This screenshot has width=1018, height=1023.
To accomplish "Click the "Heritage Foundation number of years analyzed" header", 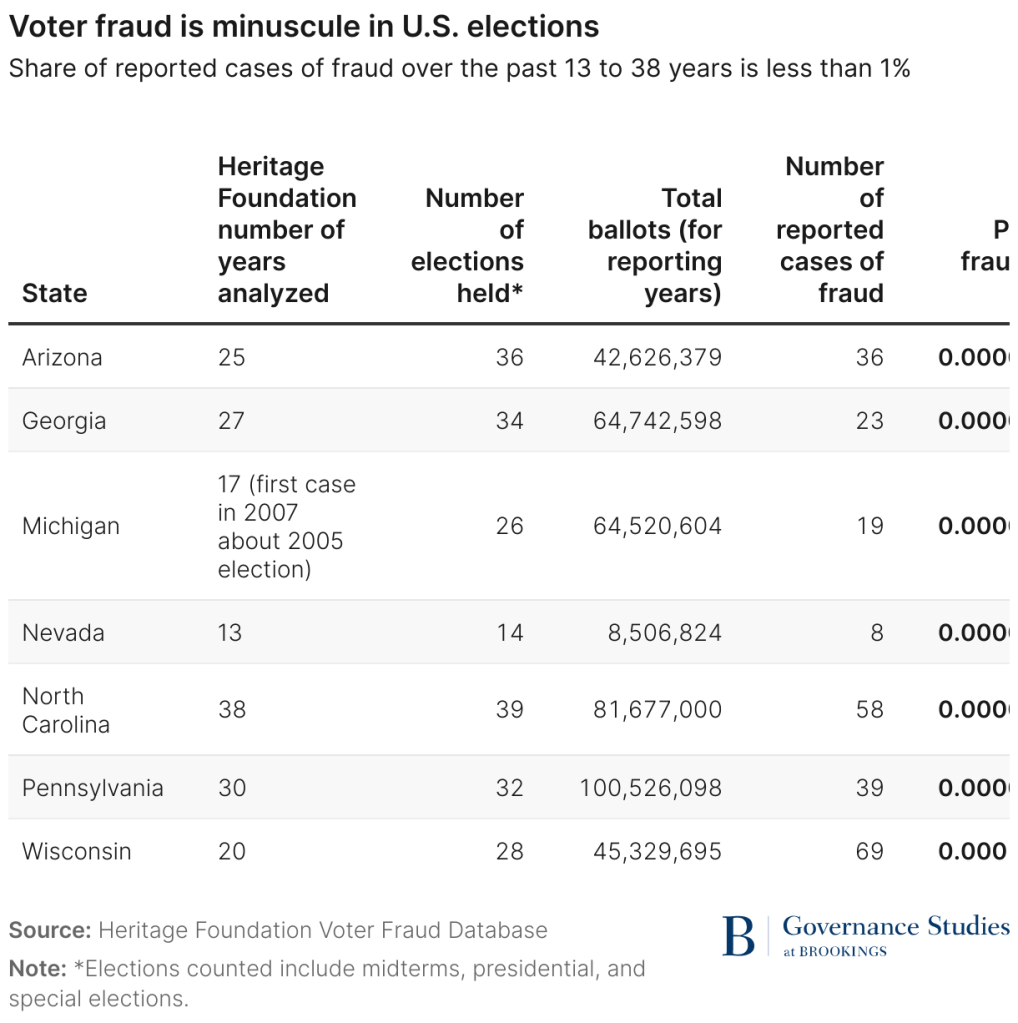I will click(x=286, y=230).
